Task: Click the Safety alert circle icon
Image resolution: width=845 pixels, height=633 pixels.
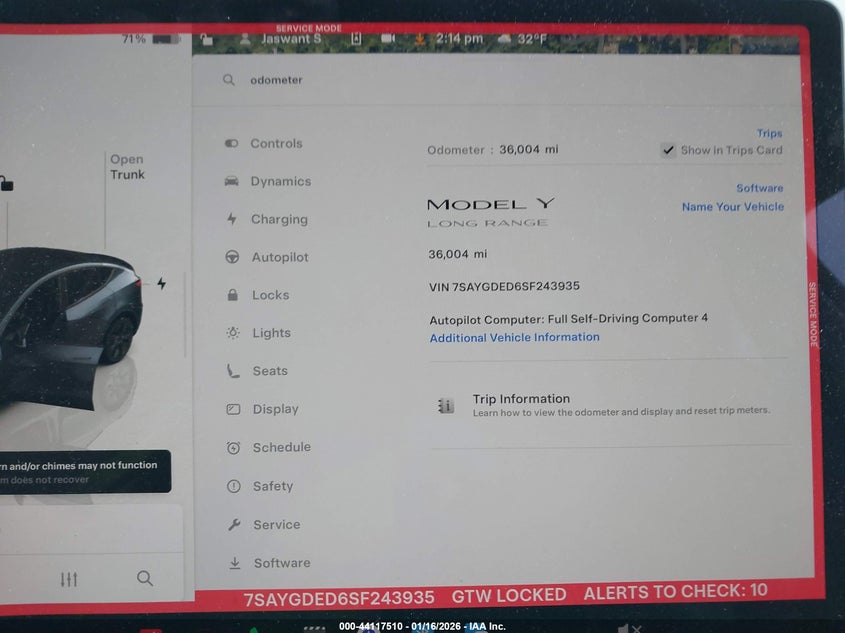Action: 234,486
